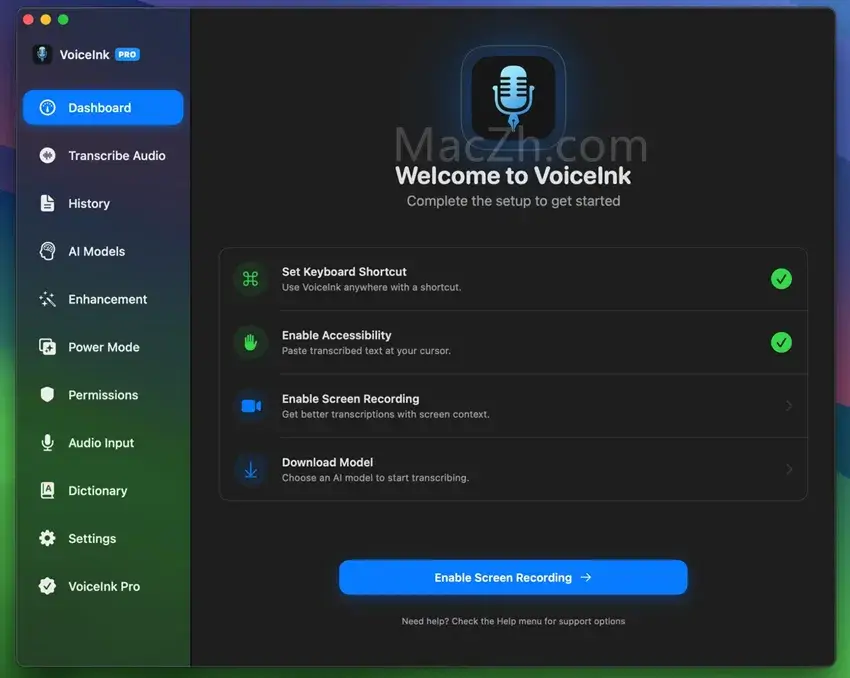
Task: Open the Permissions section
Action: pyautogui.click(x=103, y=395)
